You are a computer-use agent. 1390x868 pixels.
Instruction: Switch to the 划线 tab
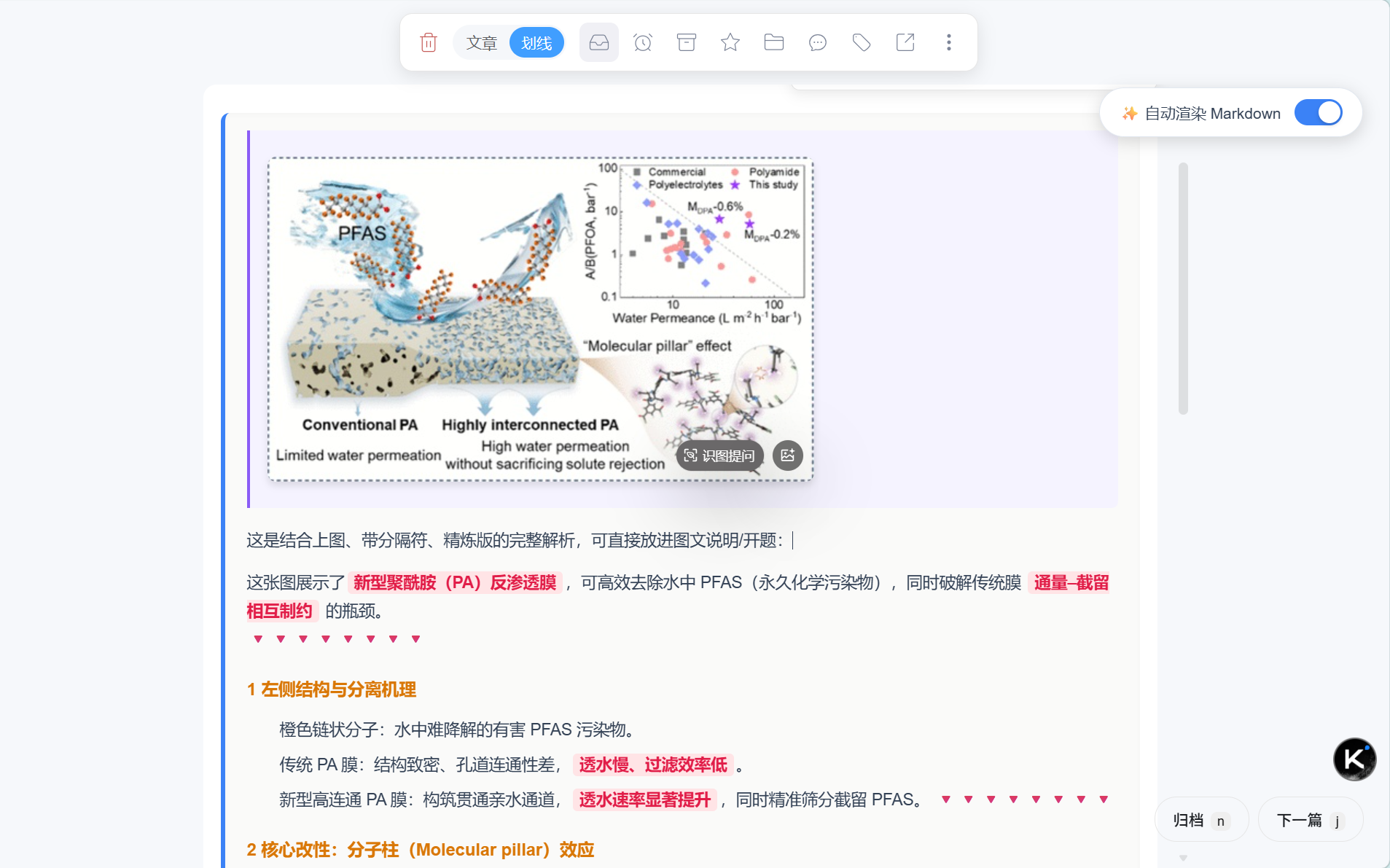[x=536, y=43]
